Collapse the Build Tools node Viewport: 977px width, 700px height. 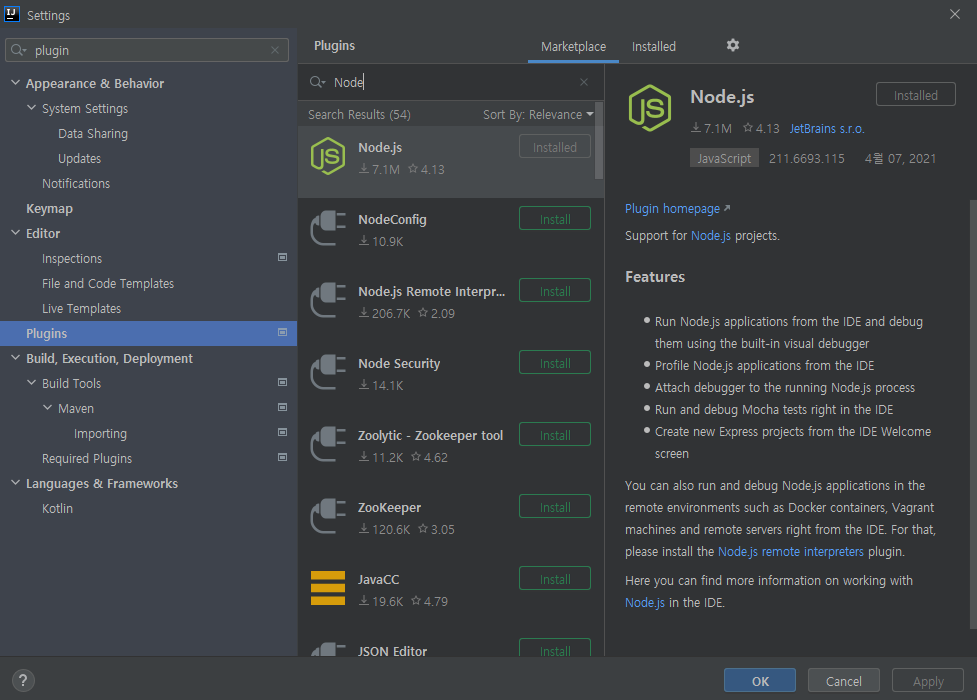click(31, 382)
